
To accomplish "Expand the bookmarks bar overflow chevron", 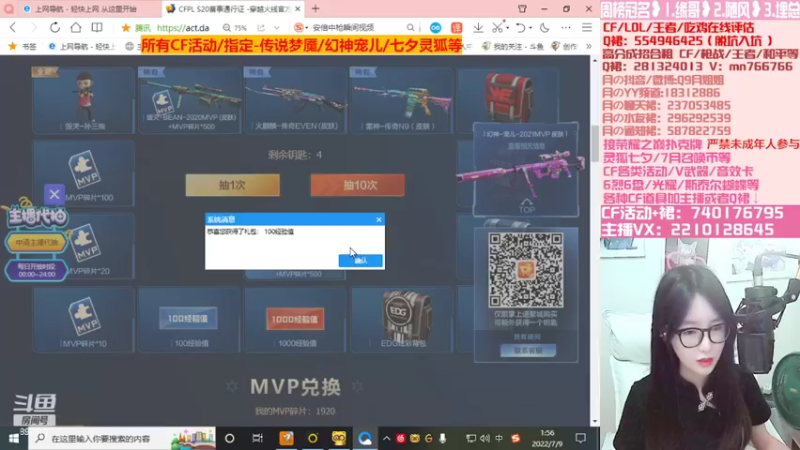I will tap(589, 46).
